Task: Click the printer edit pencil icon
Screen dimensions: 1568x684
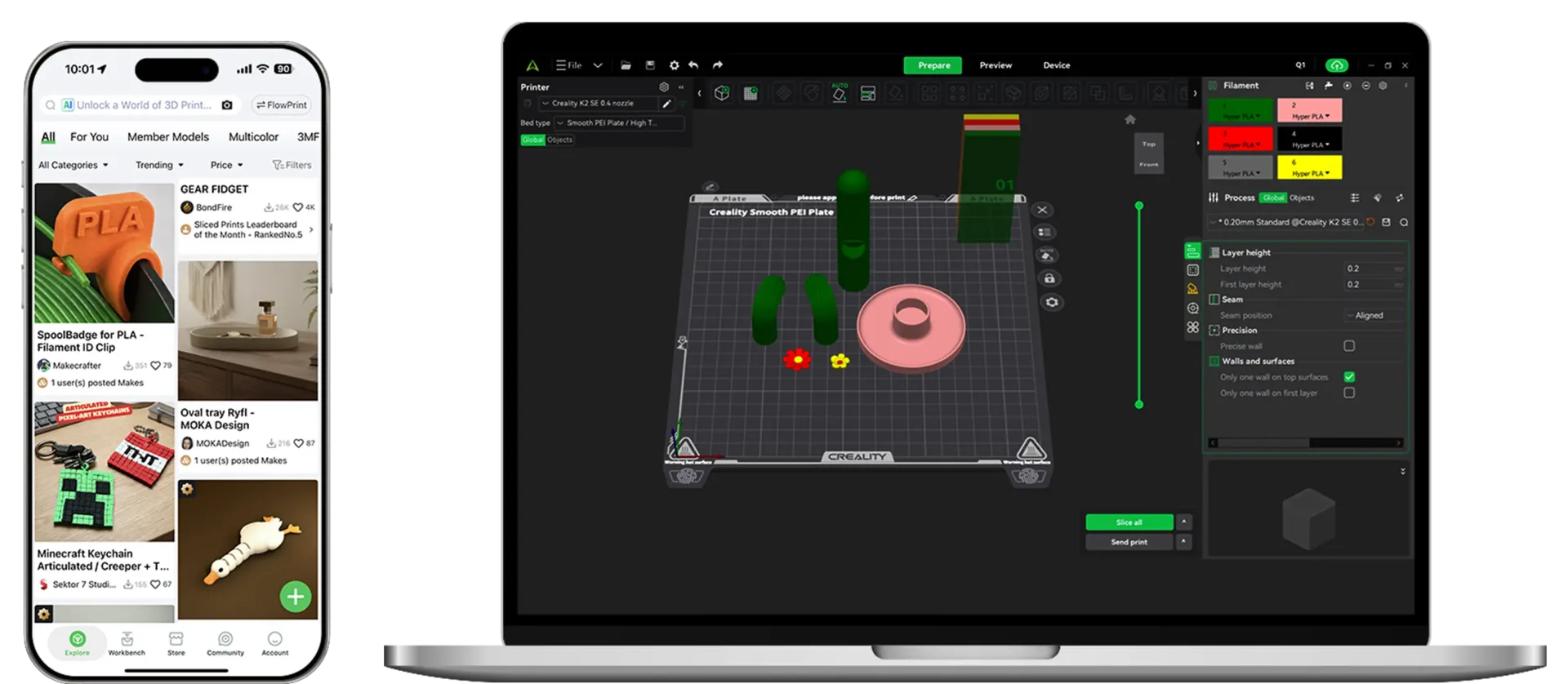Action: click(x=666, y=104)
